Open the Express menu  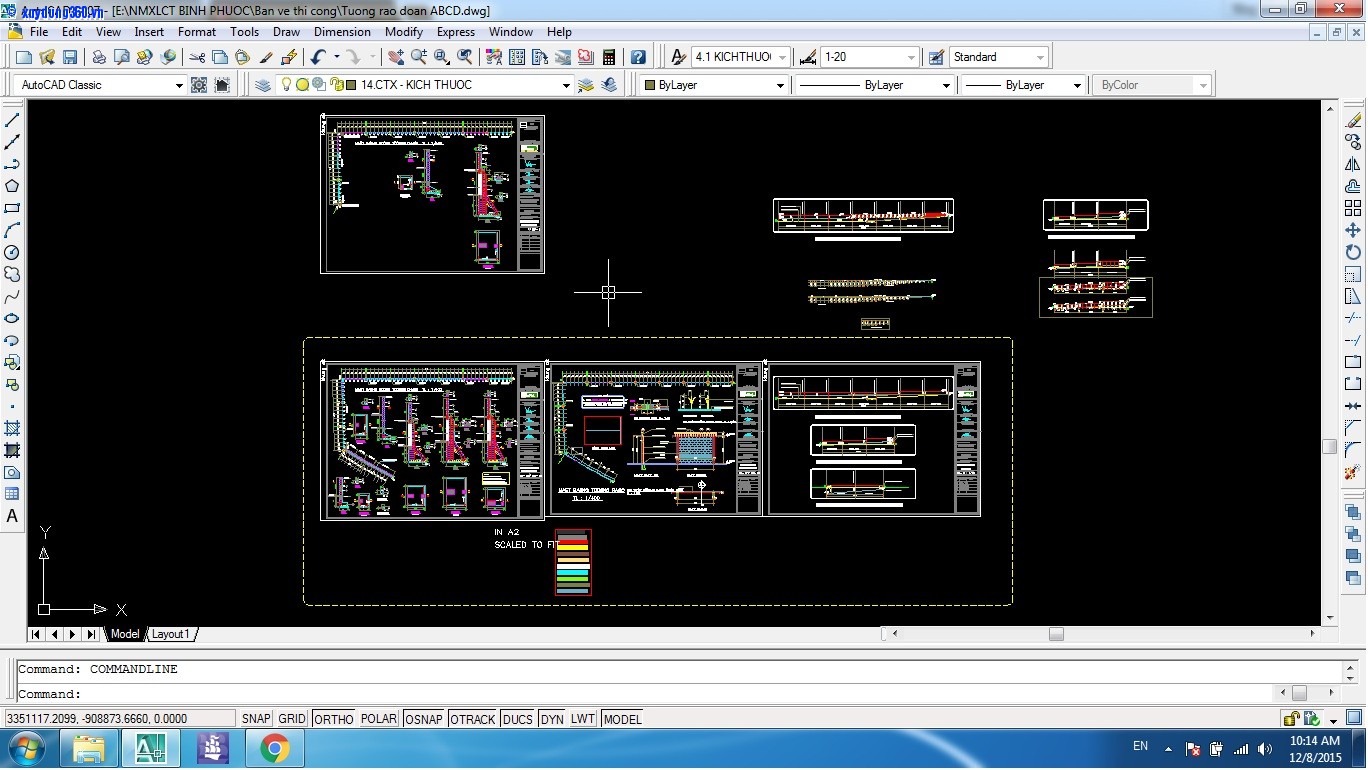coord(456,32)
